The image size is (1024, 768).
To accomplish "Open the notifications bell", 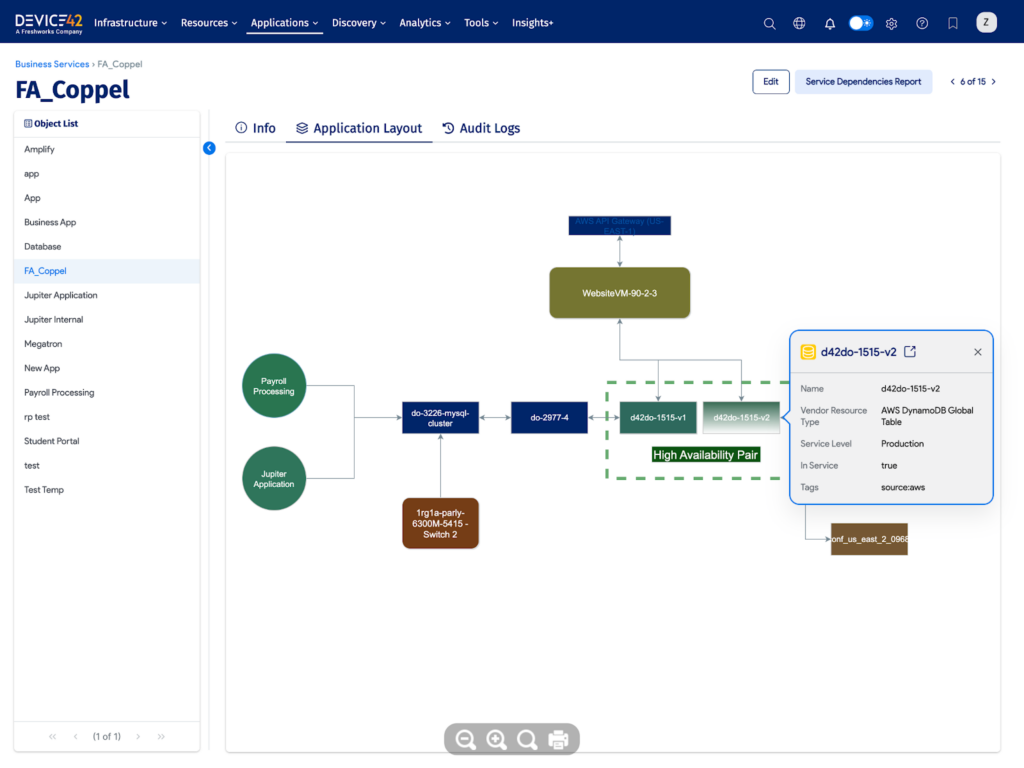I will point(829,23).
